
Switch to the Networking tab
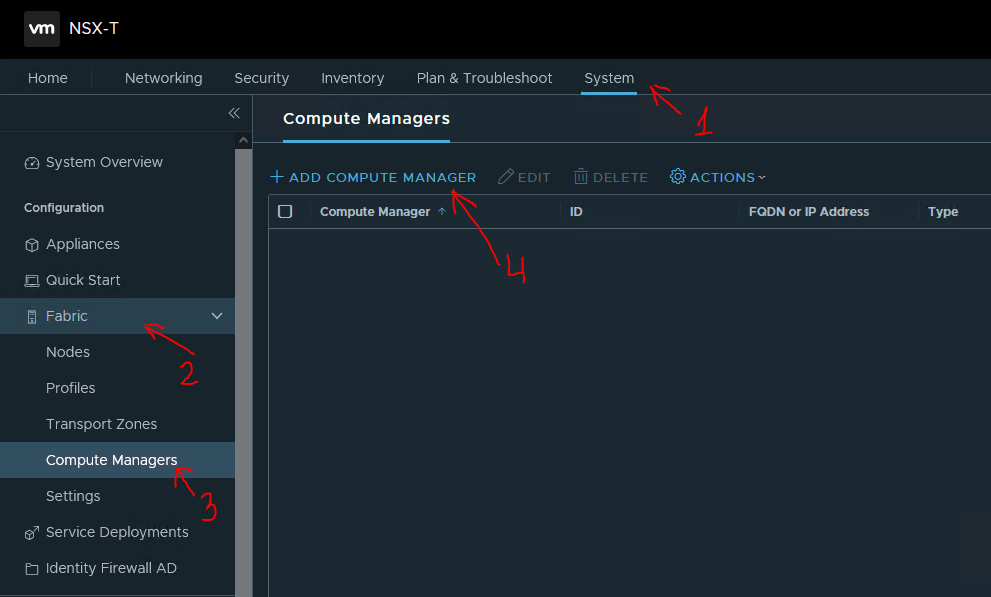(164, 78)
